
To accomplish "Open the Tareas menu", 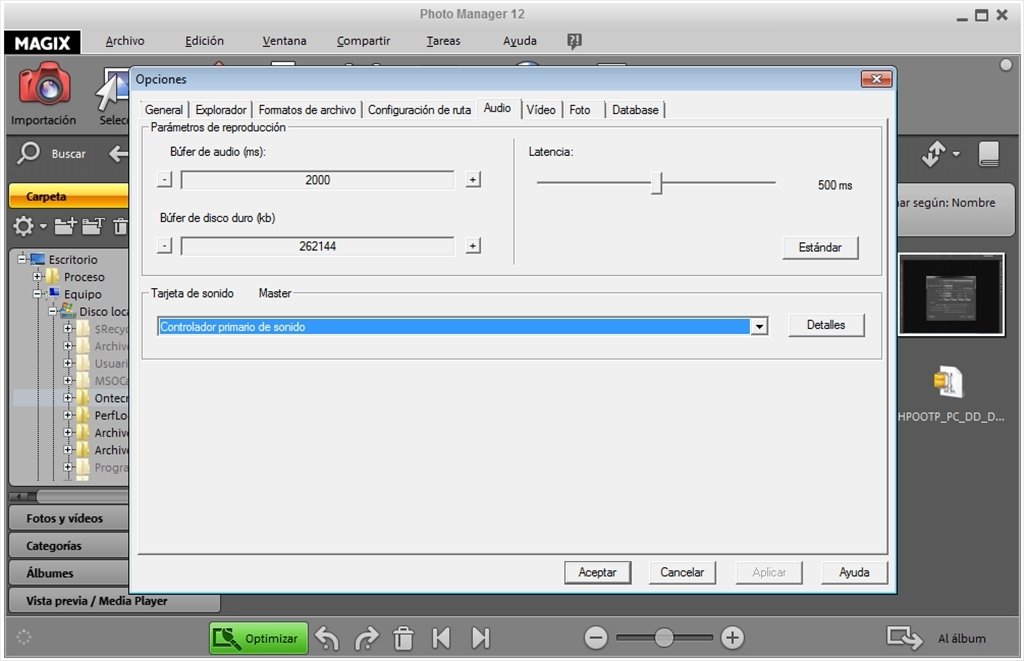I will click(443, 40).
